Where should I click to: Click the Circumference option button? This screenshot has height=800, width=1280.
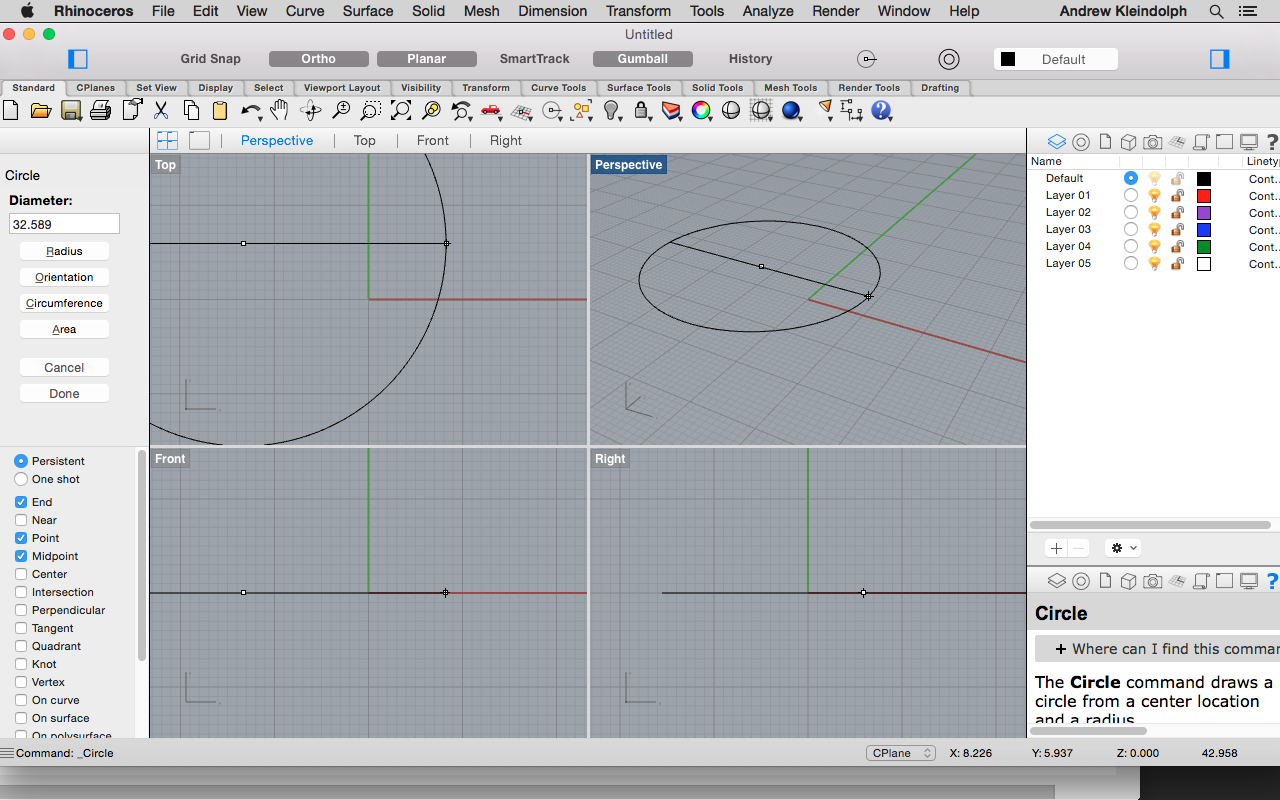point(64,303)
